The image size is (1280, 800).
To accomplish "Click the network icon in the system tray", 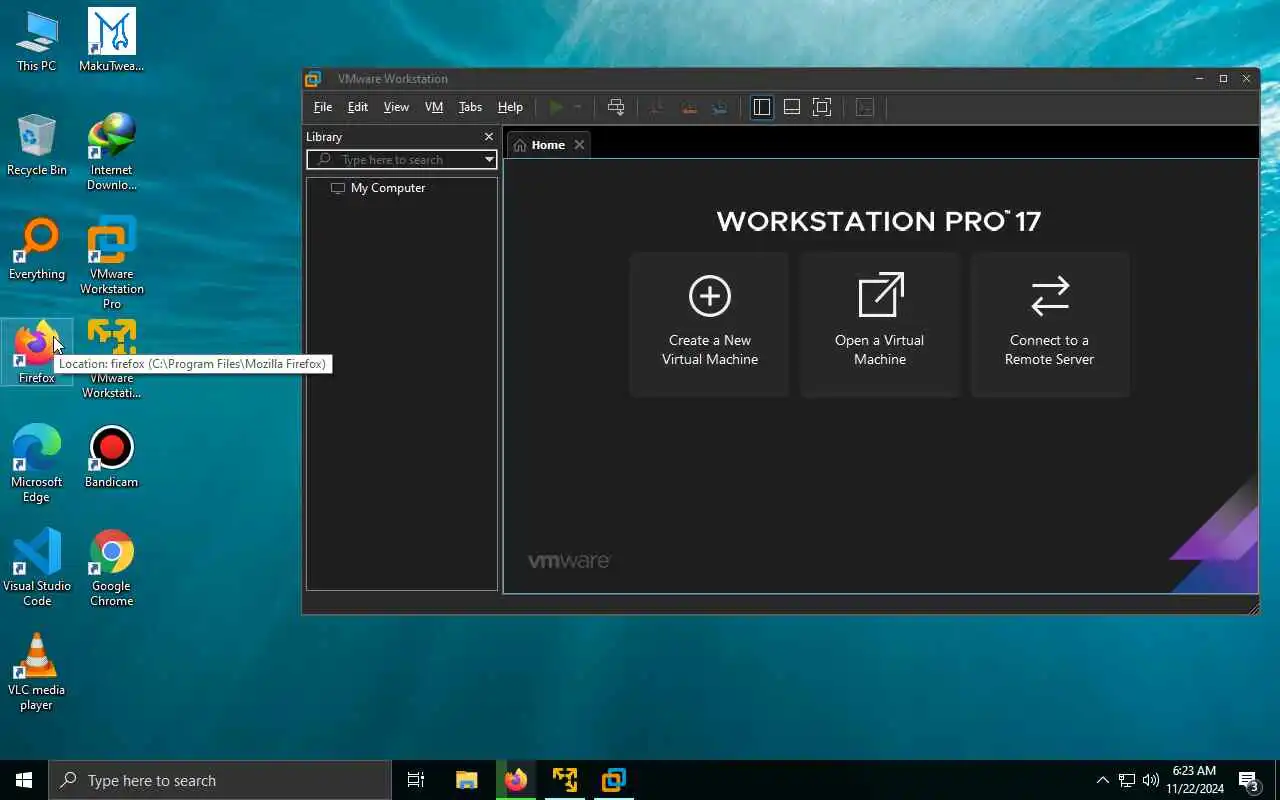I will click(1127, 780).
